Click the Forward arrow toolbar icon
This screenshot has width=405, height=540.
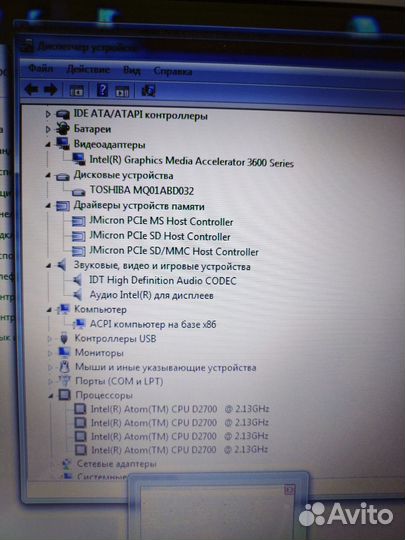[x=51, y=90]
